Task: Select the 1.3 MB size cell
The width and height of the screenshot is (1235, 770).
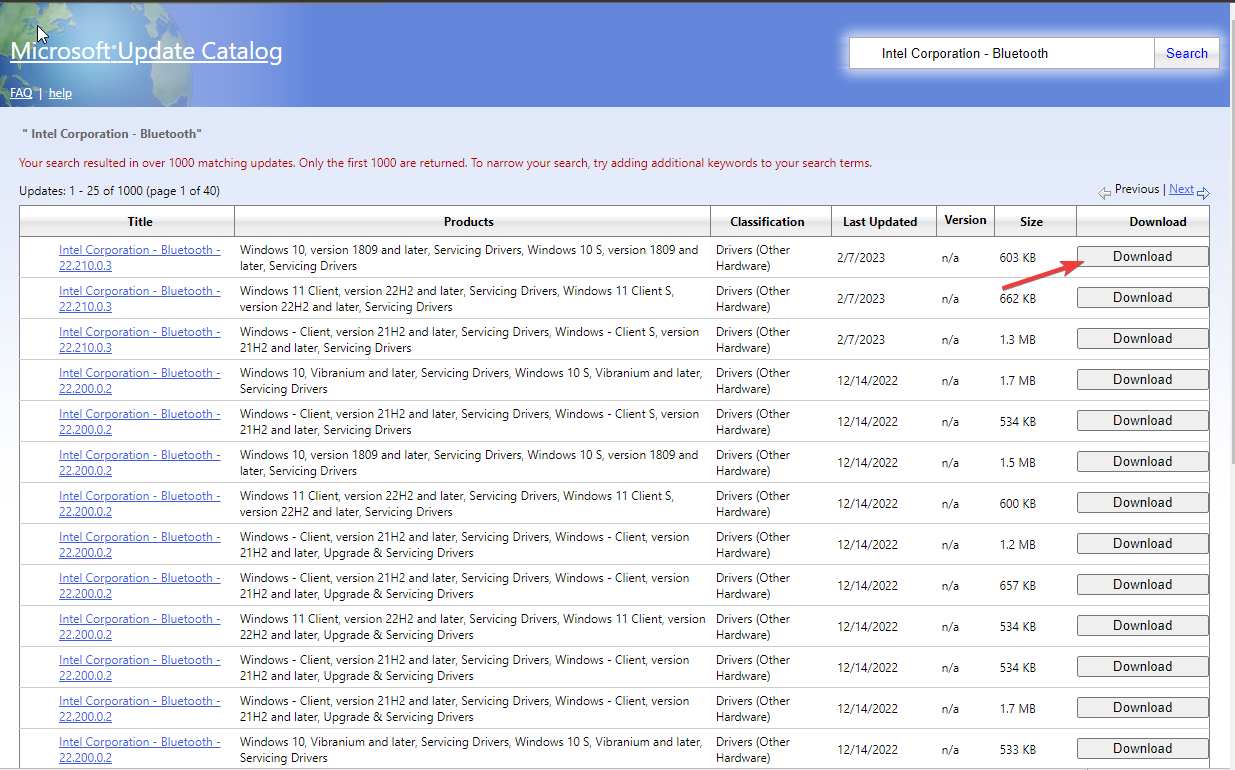Action: coord(1017,340)
